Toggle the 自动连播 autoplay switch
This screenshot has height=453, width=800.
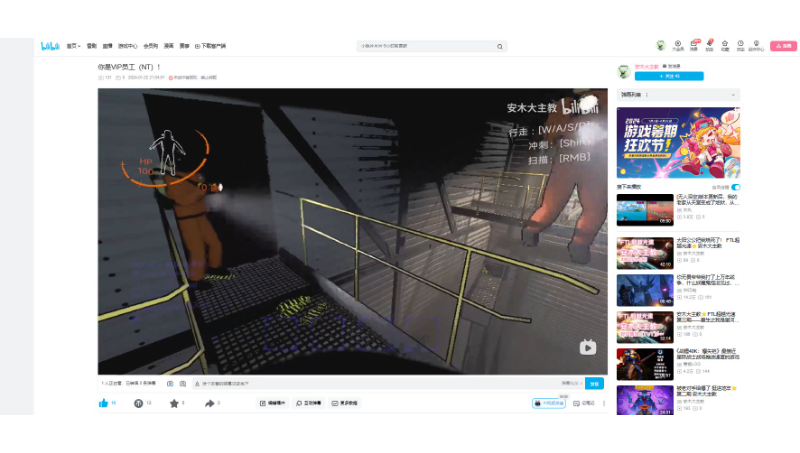pos(736,187)
